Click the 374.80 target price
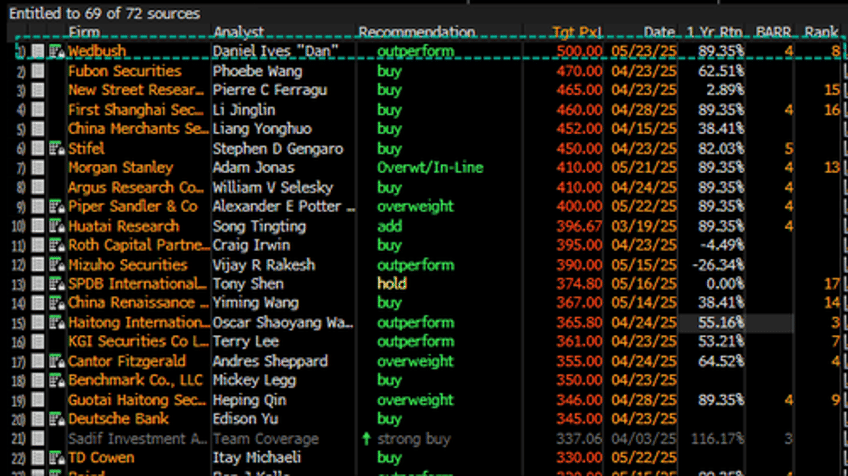 coord(579,283)
